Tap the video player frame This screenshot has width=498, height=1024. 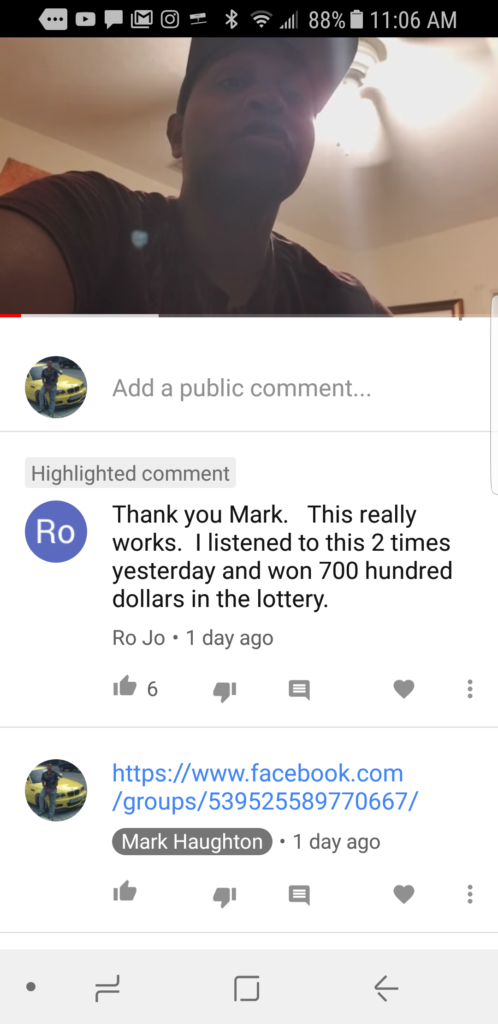pos(249,176)
